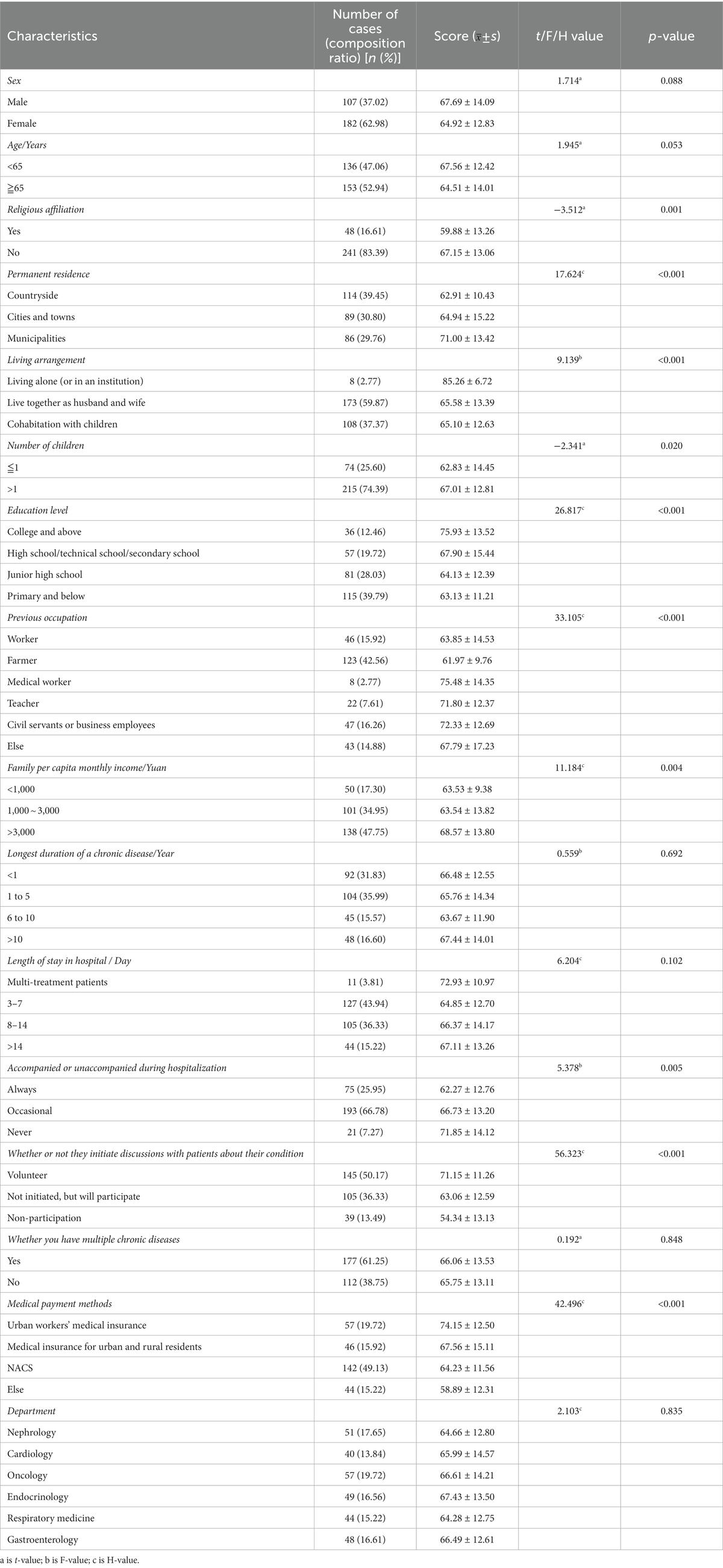Click the Medical payment methods heading
The image size is (723, 1568).
coord(60,1303)
